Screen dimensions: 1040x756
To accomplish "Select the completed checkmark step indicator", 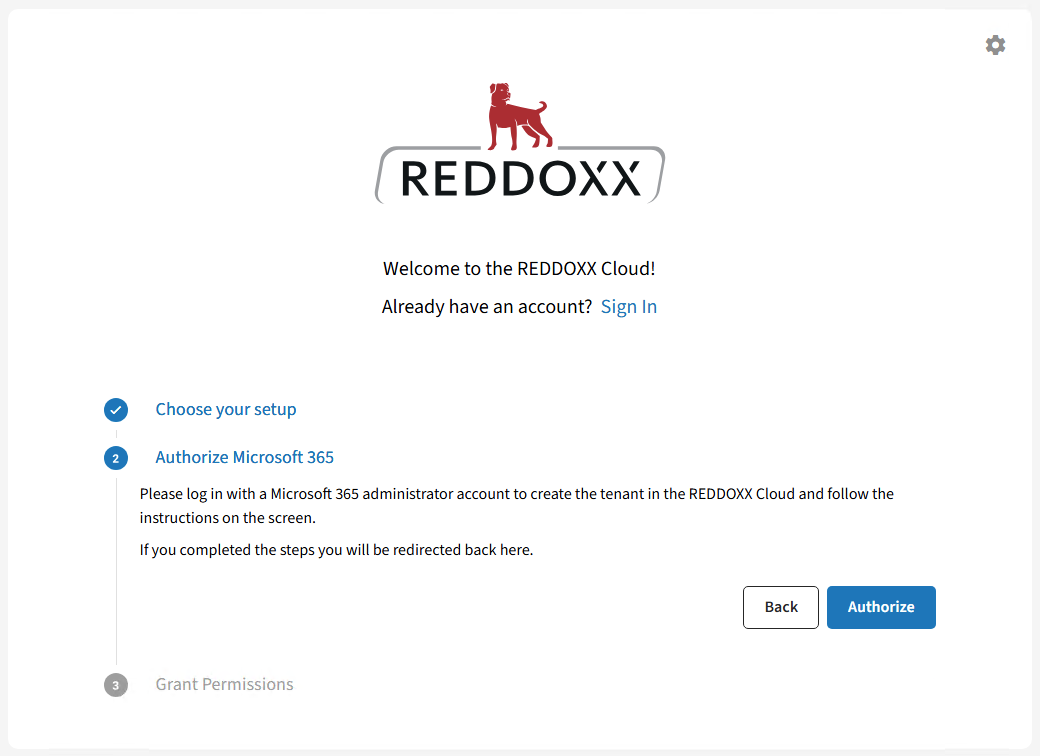I will click(116, 410).
